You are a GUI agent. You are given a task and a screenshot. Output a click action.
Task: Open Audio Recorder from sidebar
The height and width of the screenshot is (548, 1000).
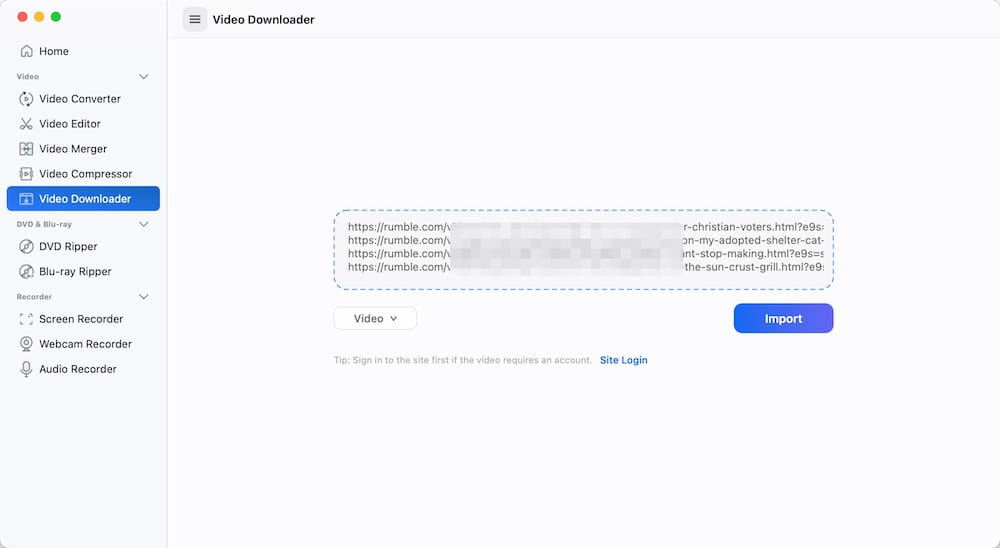83,369
